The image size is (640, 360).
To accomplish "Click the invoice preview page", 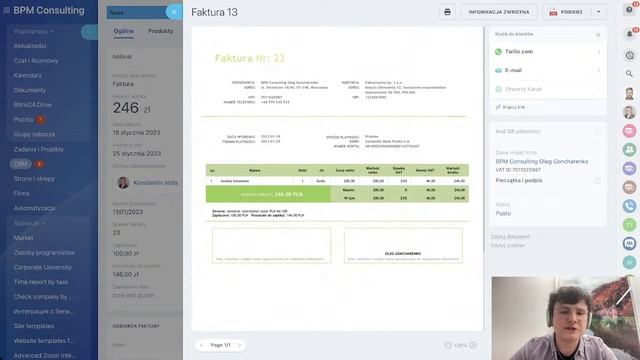I will [x=337, y=179].
